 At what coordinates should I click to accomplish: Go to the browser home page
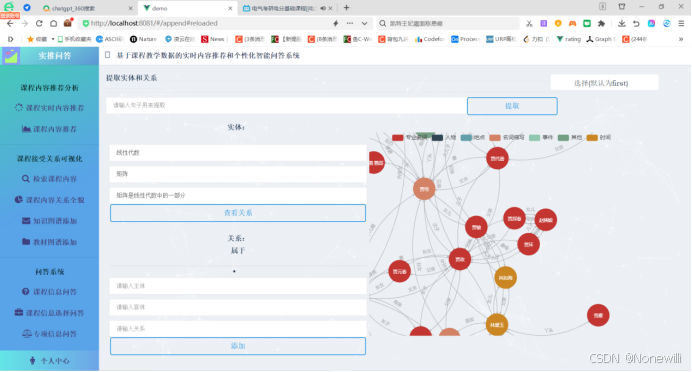53,23
